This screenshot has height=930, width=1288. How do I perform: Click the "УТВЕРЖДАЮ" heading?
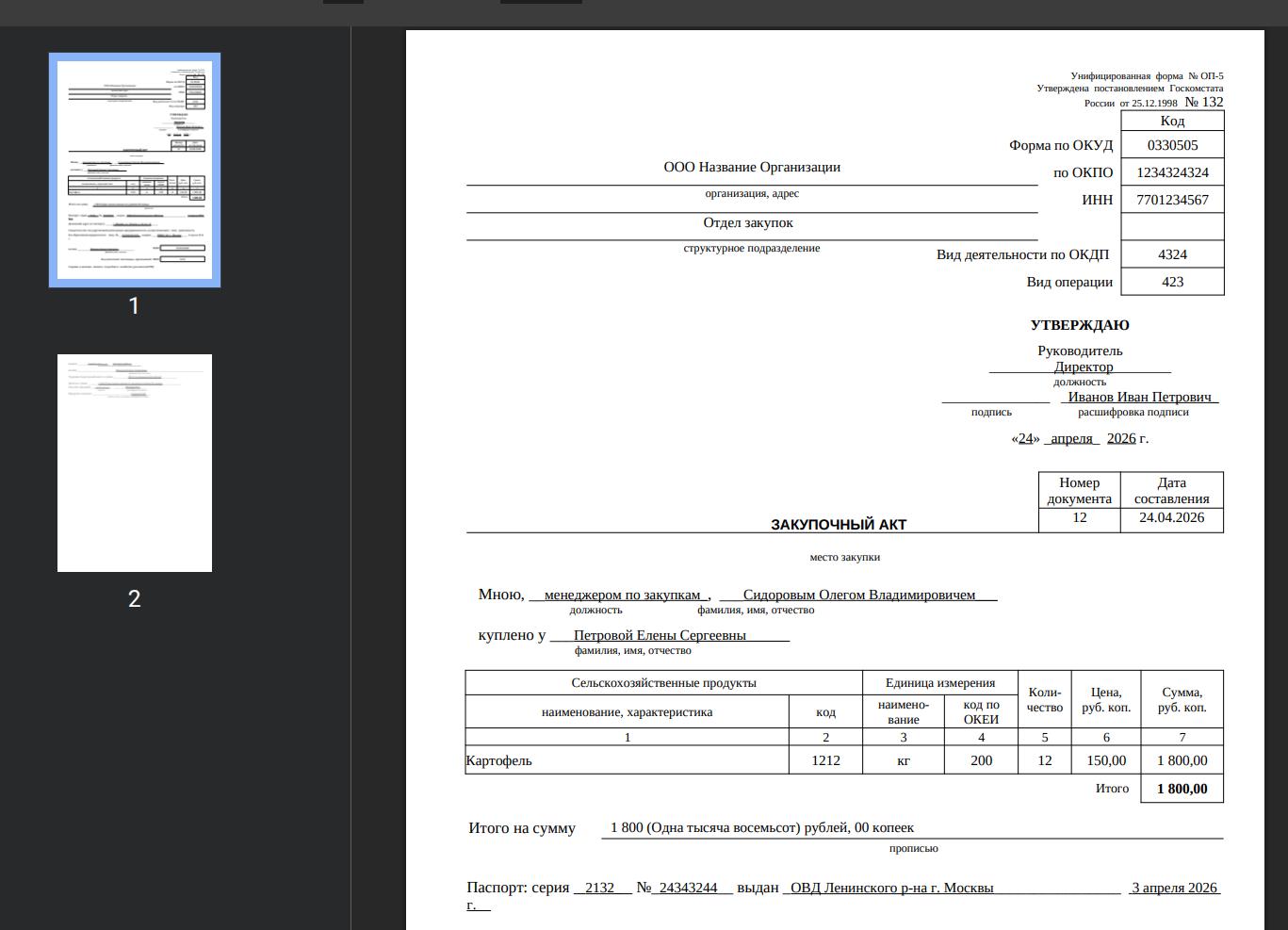click(1079, 325)
